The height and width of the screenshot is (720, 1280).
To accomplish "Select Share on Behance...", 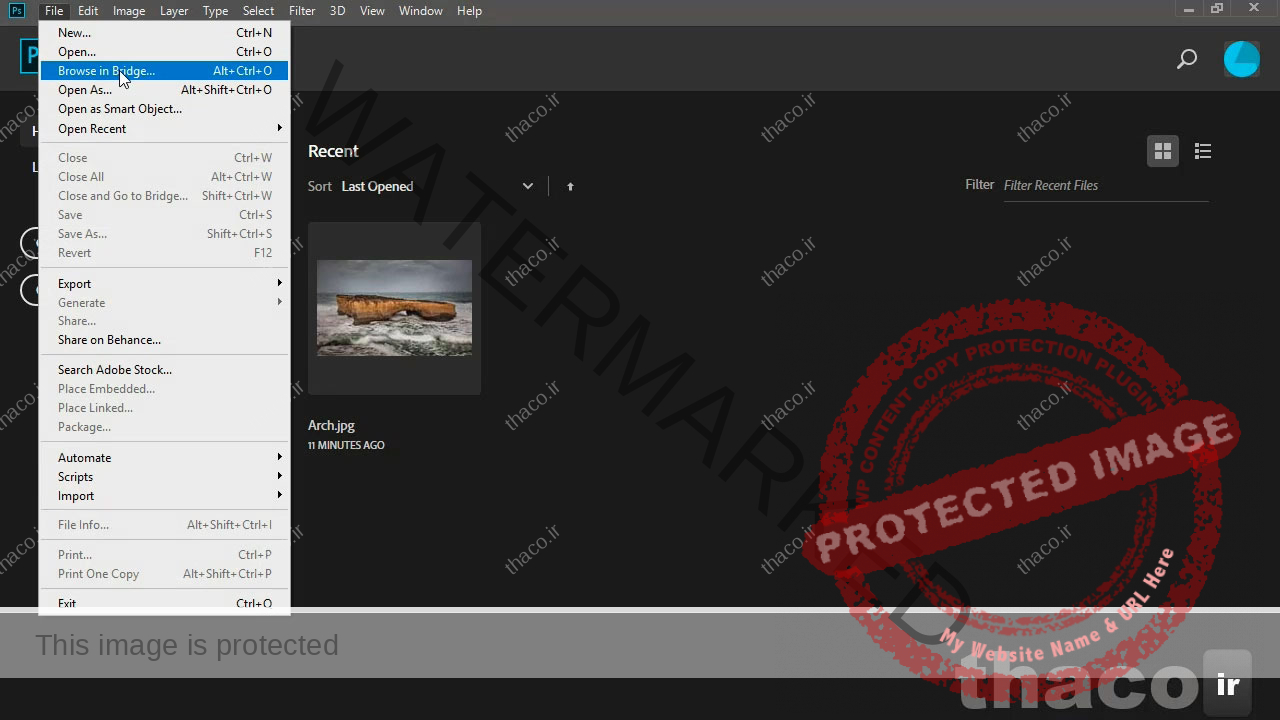I will pos(164,340).
